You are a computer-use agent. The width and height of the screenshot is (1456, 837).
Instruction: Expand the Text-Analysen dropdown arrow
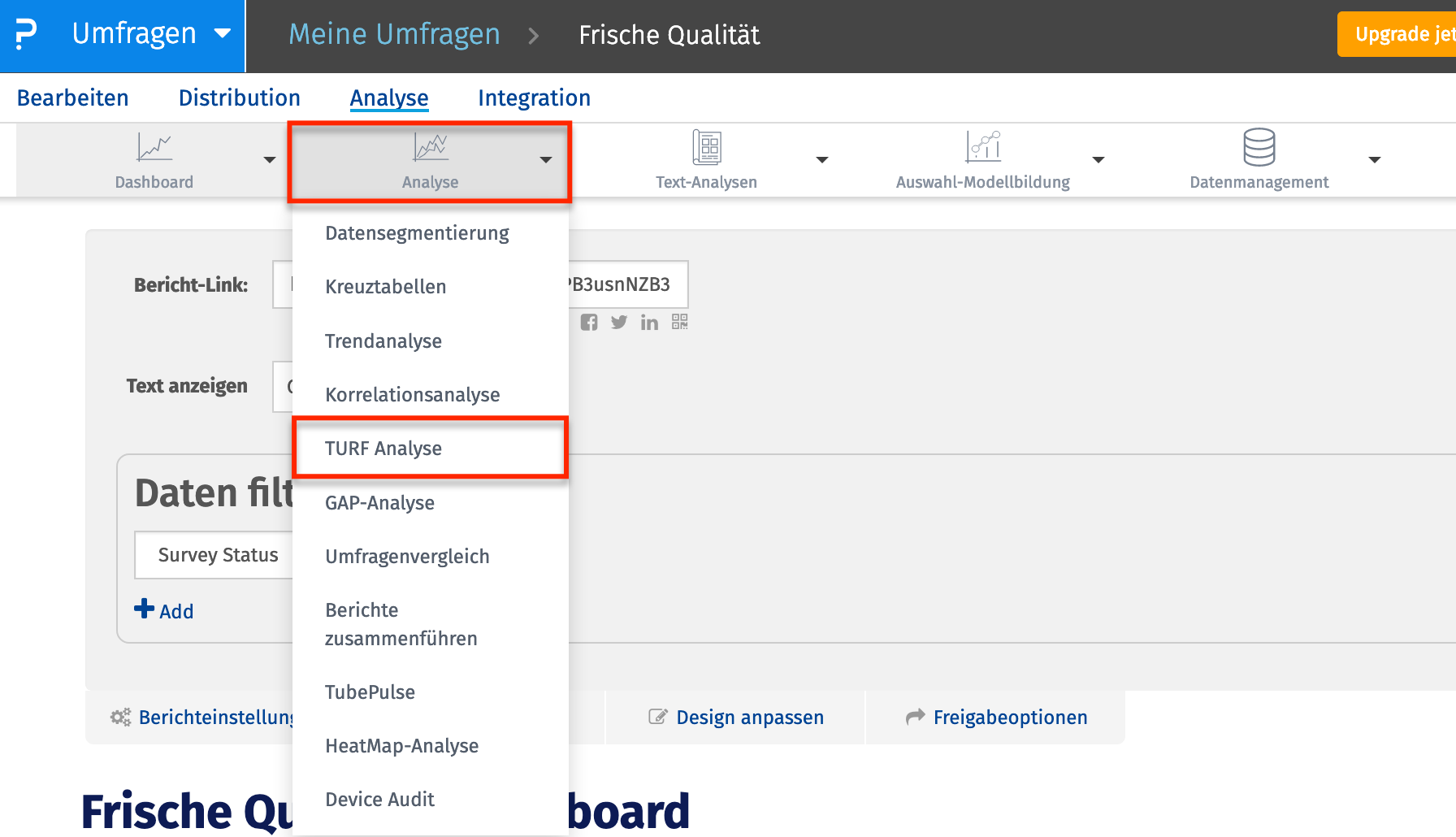[x=822, y=160]
